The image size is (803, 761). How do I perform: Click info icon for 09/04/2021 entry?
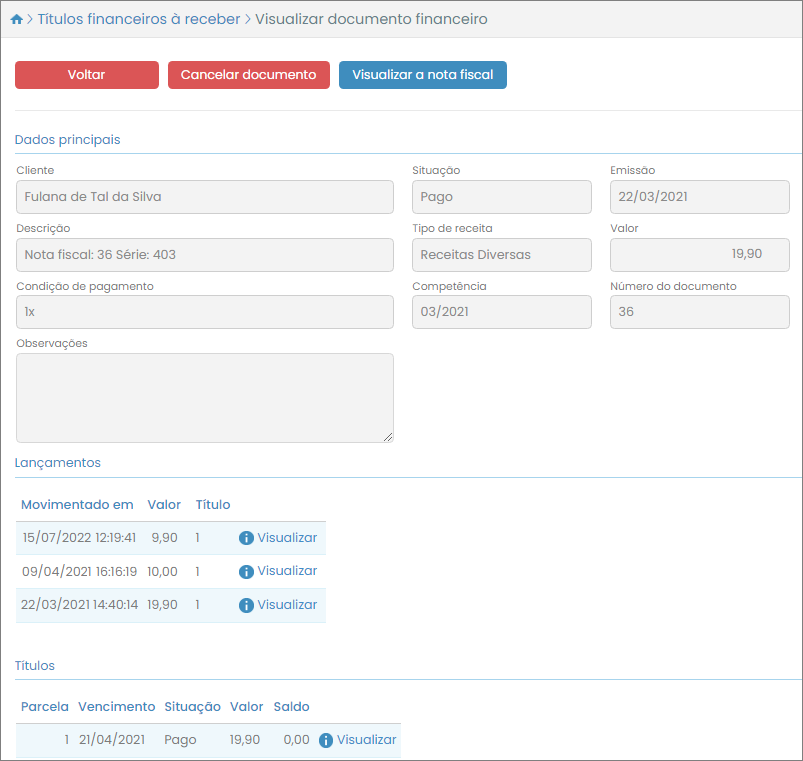coord(246,572)
